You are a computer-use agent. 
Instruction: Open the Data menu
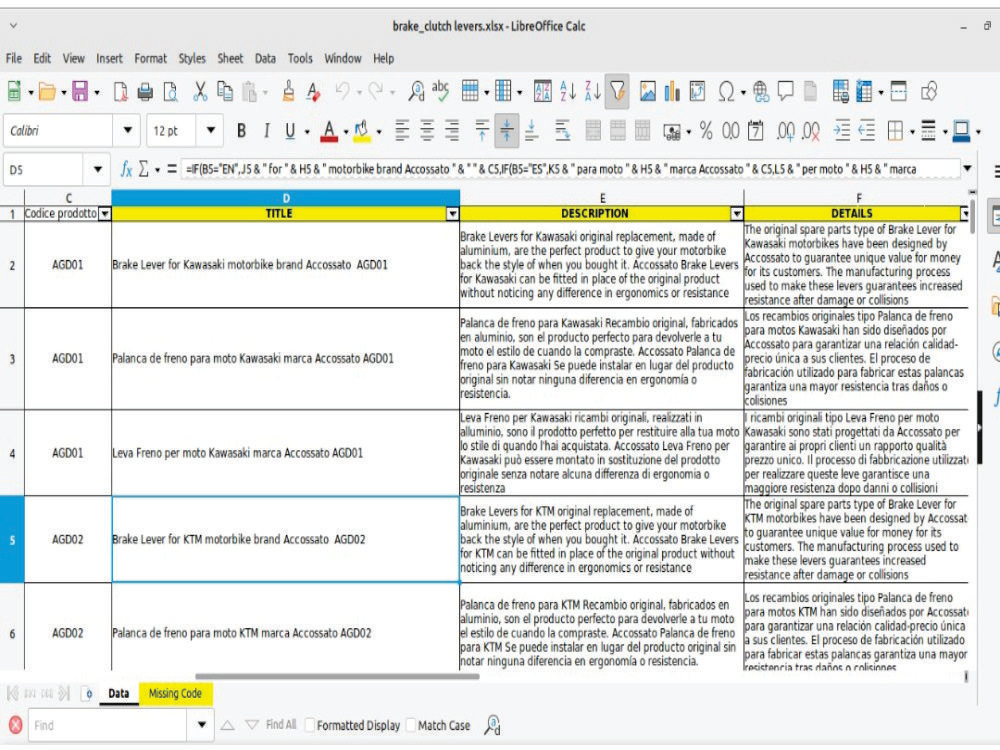point(265,58)
